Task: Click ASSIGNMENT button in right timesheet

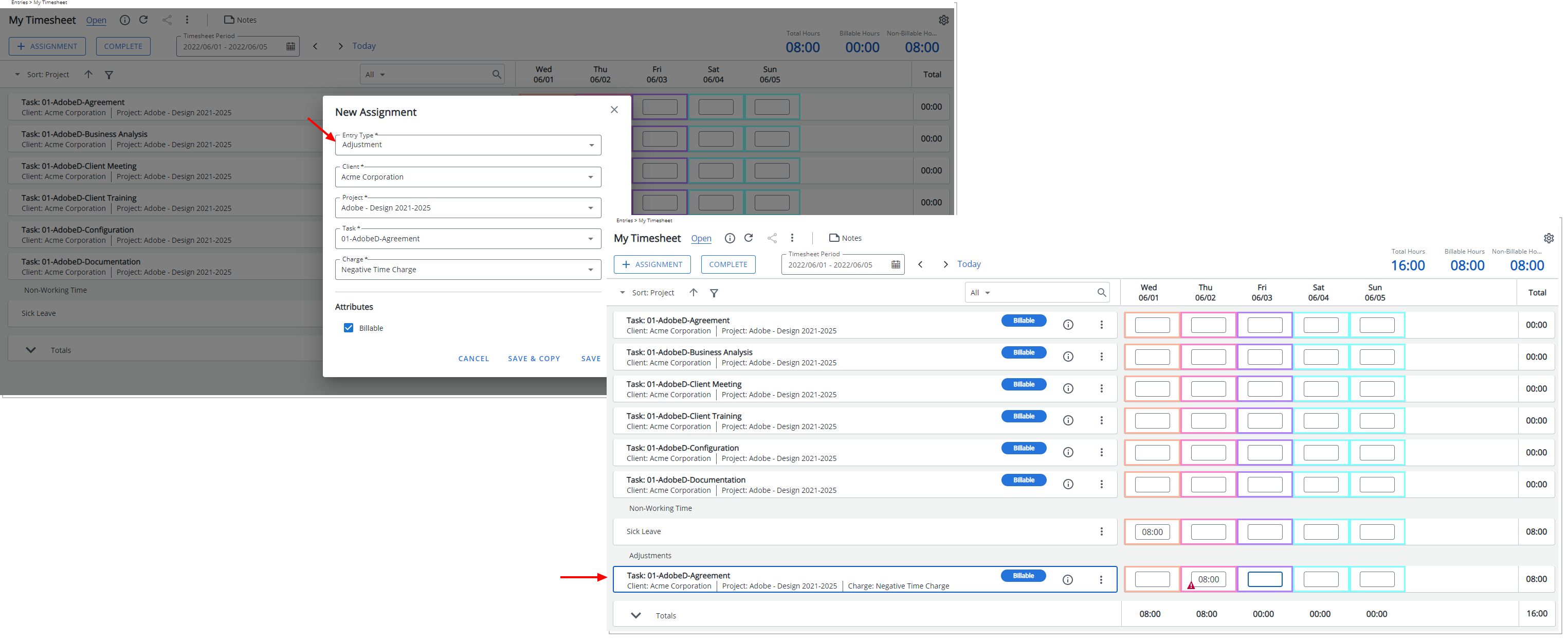Action: click(x=652, y=264)
